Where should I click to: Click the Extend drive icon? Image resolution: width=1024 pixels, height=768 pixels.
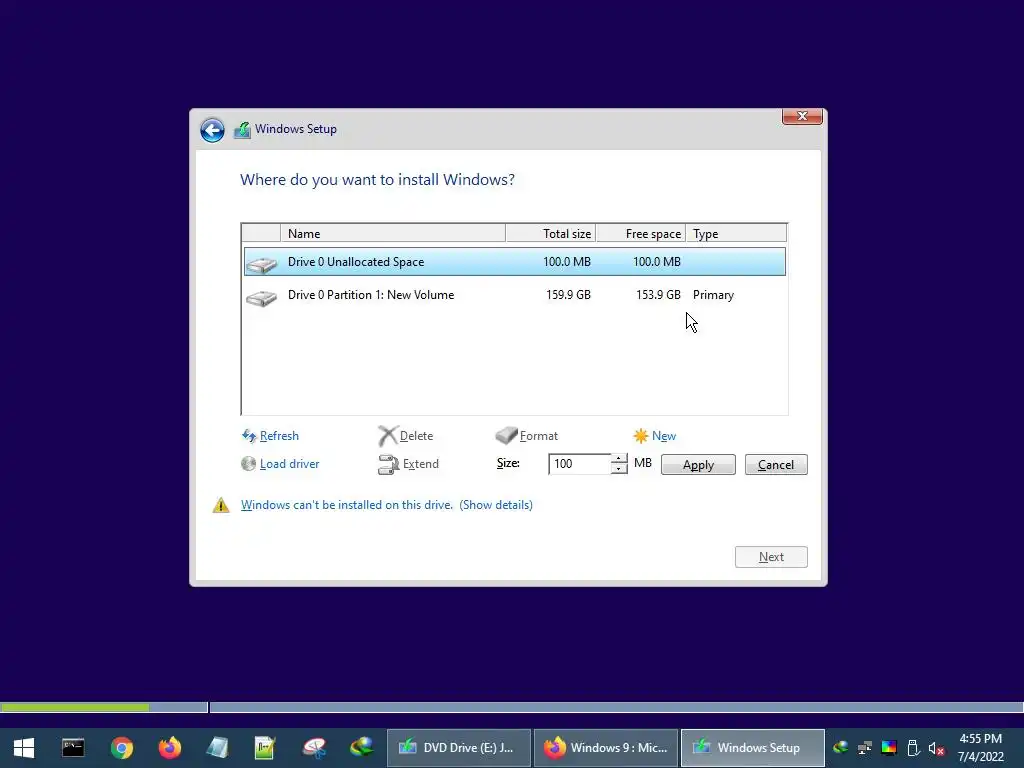pos(389,464)
